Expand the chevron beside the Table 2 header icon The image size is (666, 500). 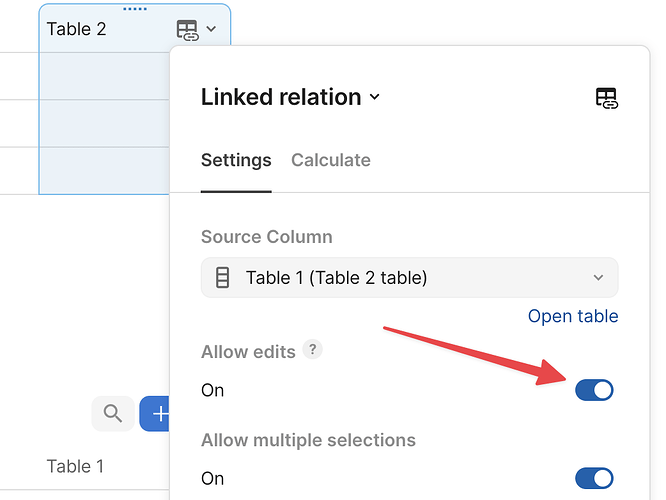(x=212, y=30)
